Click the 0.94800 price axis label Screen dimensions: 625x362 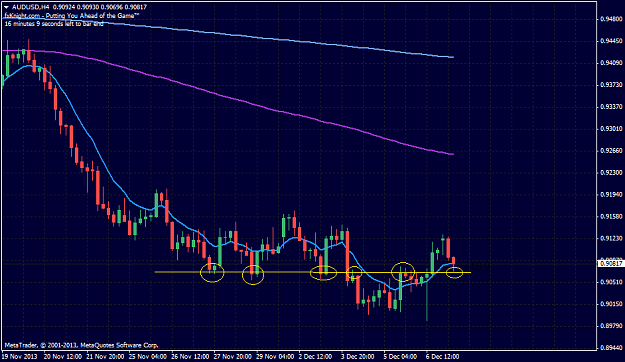(612, 19)
